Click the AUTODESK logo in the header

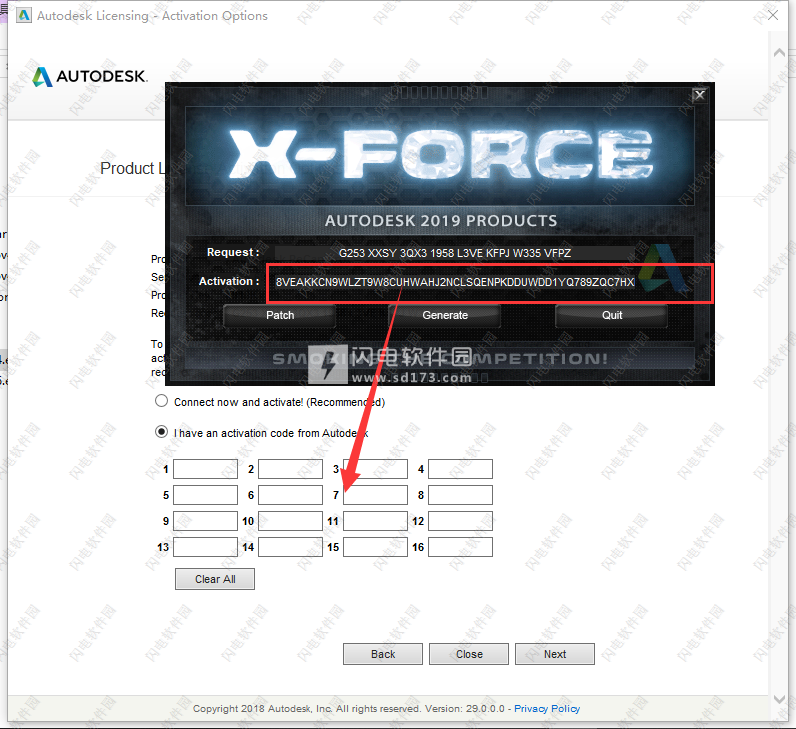(x=90, y=76)
